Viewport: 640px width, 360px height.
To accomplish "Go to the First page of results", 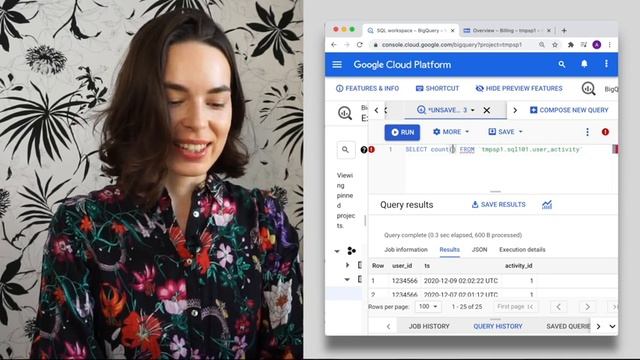I will point(515,307).
